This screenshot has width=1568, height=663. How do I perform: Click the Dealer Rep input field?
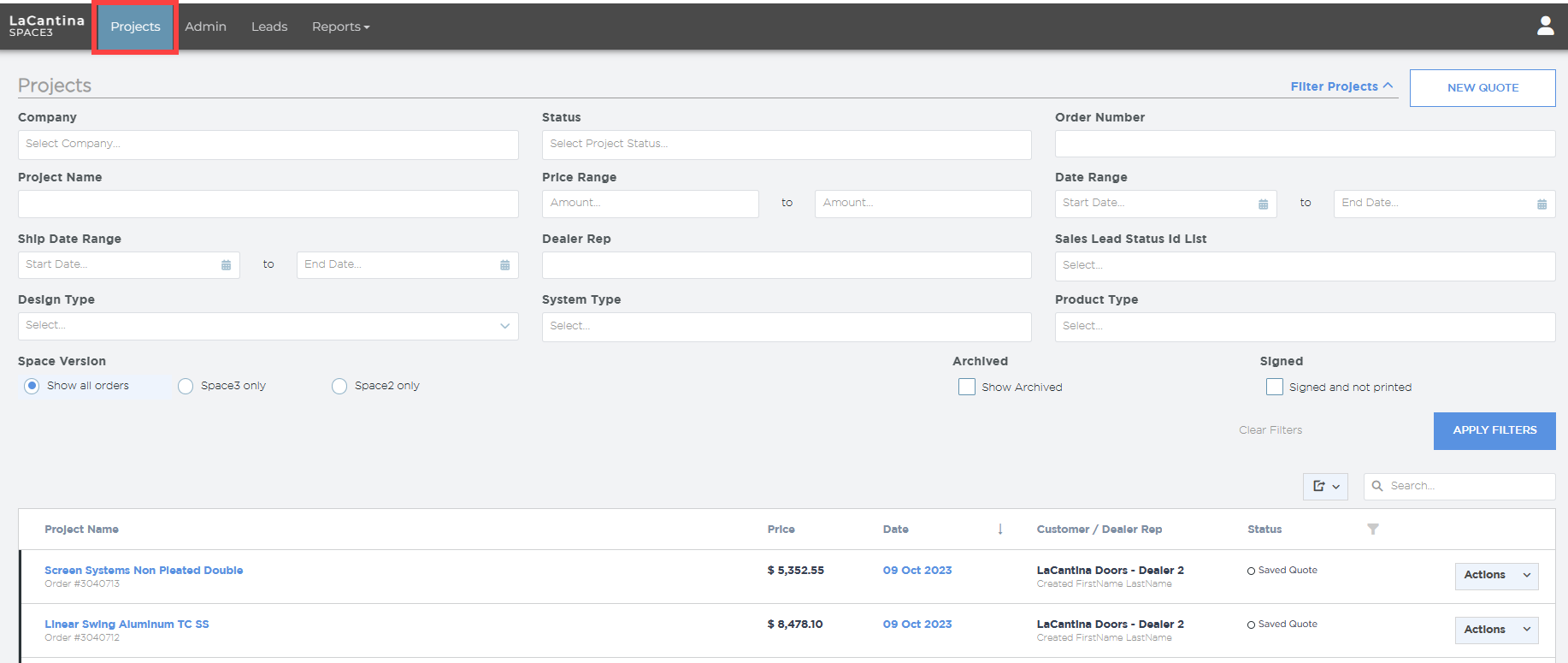(787, 265)
